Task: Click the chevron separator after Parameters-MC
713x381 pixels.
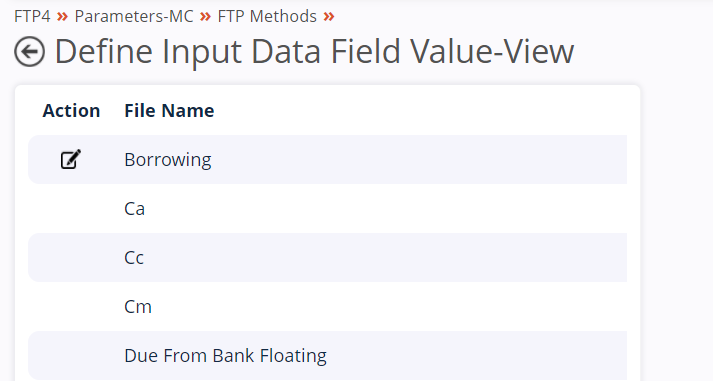Action: tap(206, 17)
